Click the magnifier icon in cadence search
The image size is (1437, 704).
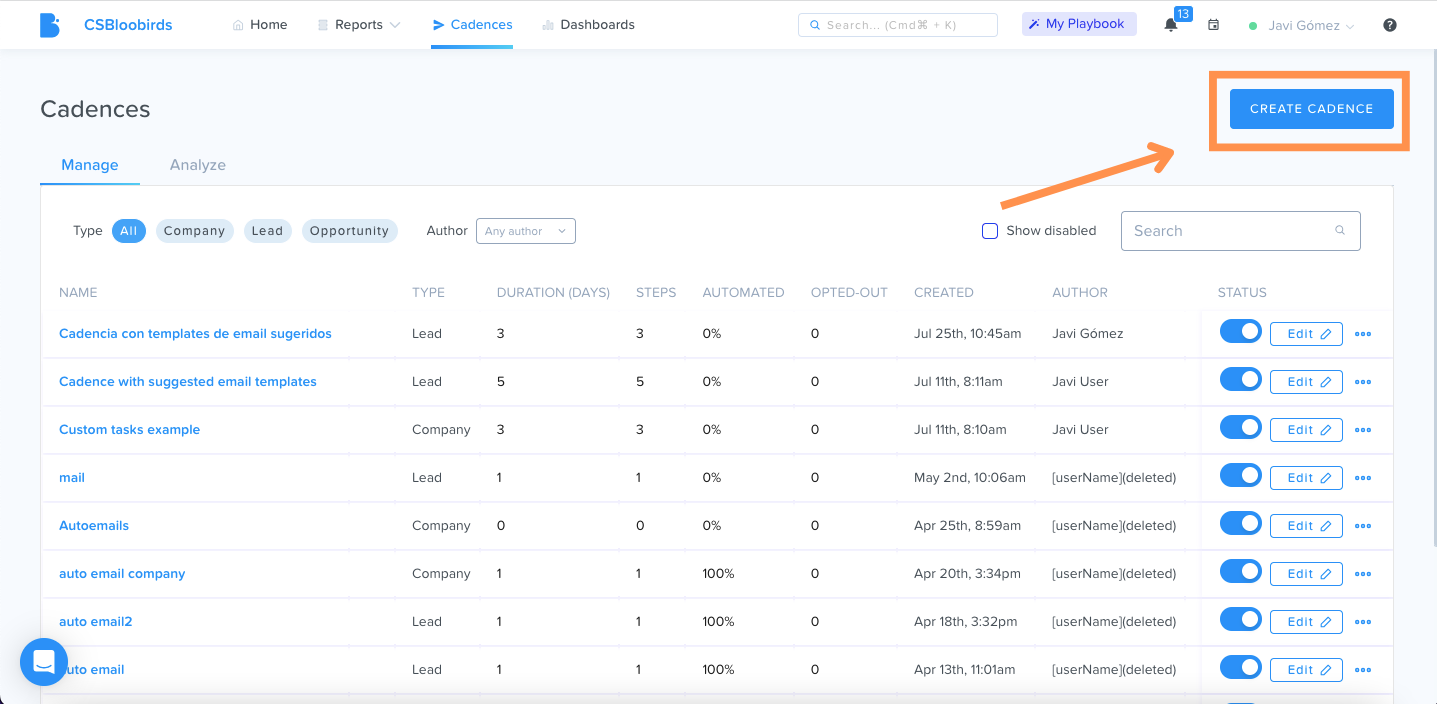(1340, 230)
